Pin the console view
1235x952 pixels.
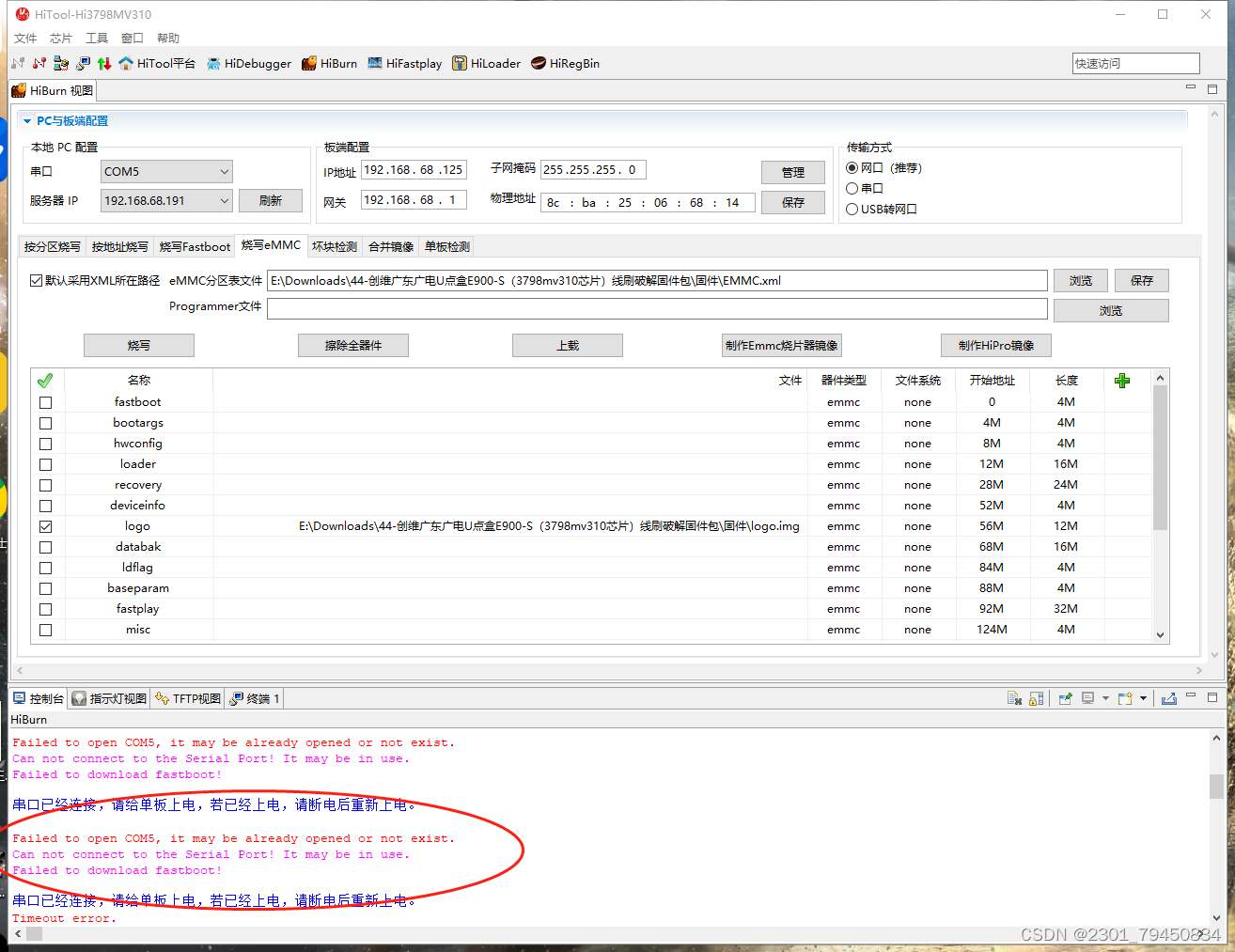(x=1065, y=698)
